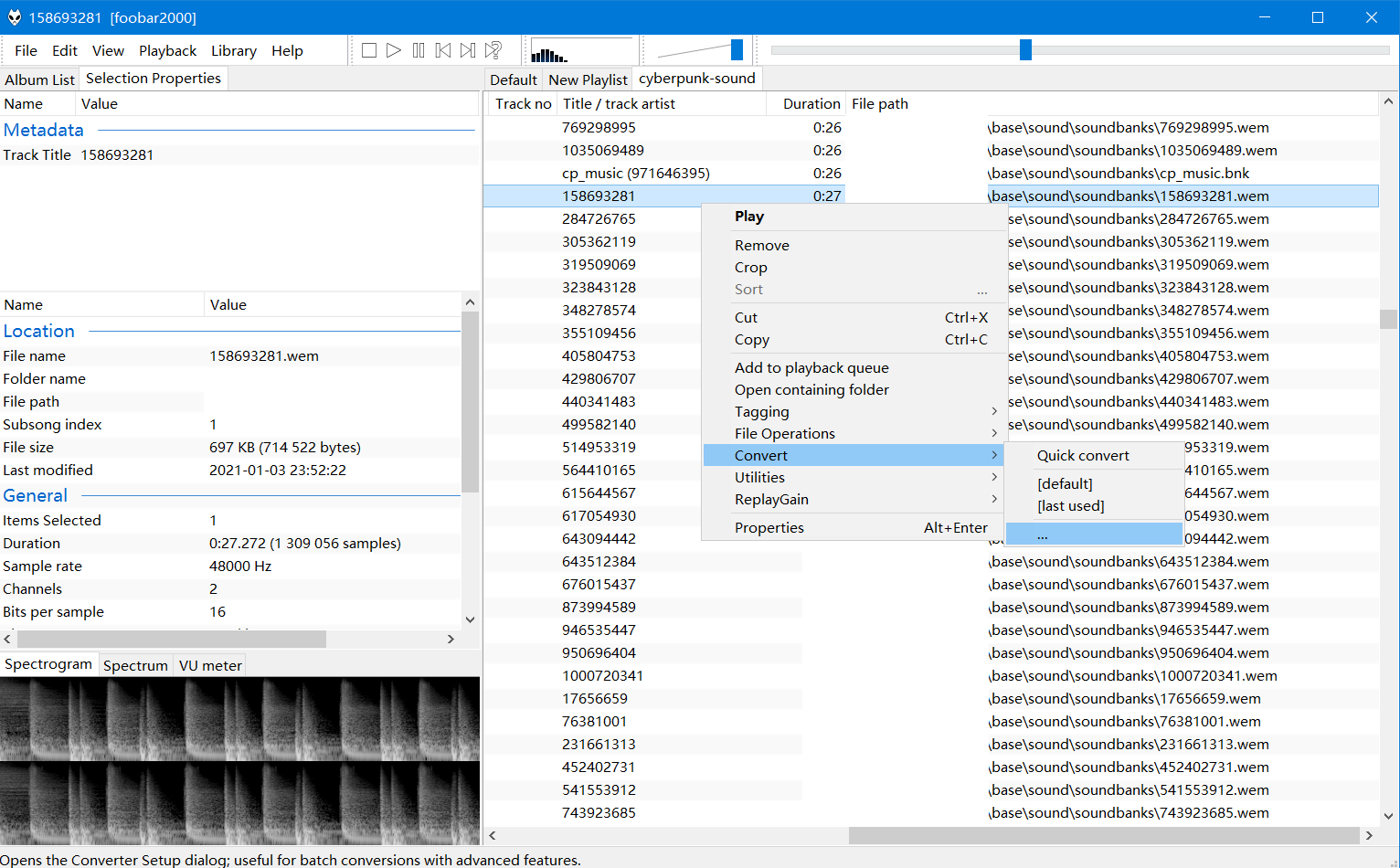Open the Help menu
The height and width of the screenshot is (868, 1400).
pyautogui.click(x=287, y=50)
